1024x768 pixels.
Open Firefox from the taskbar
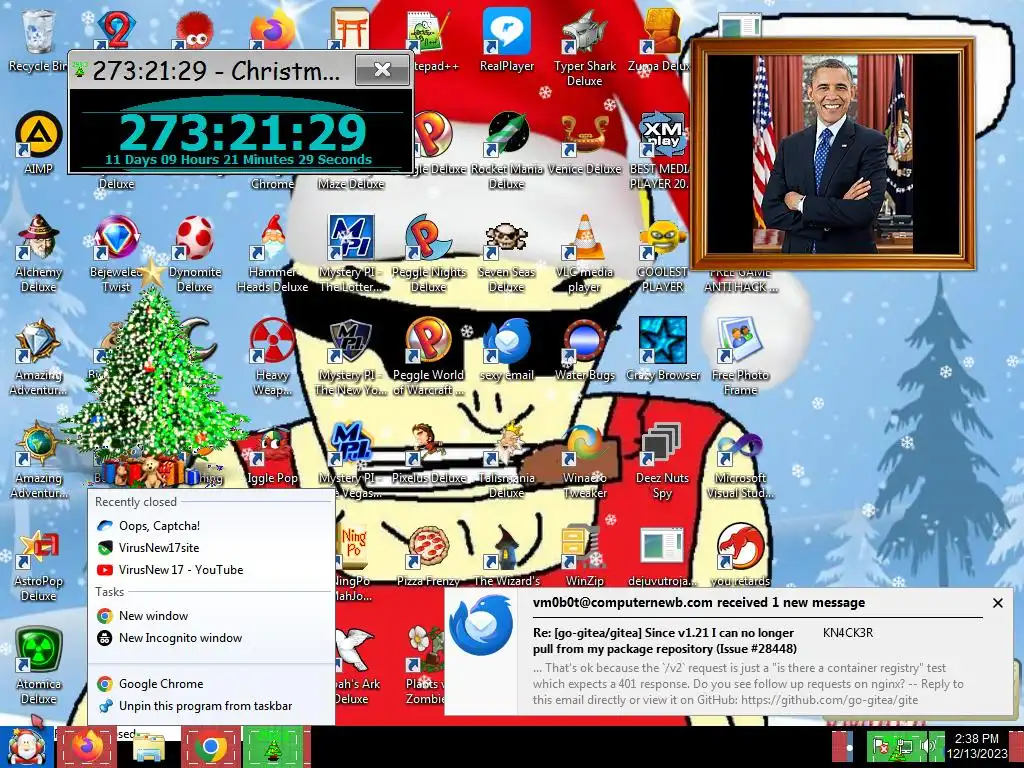(x=87, y=747)
